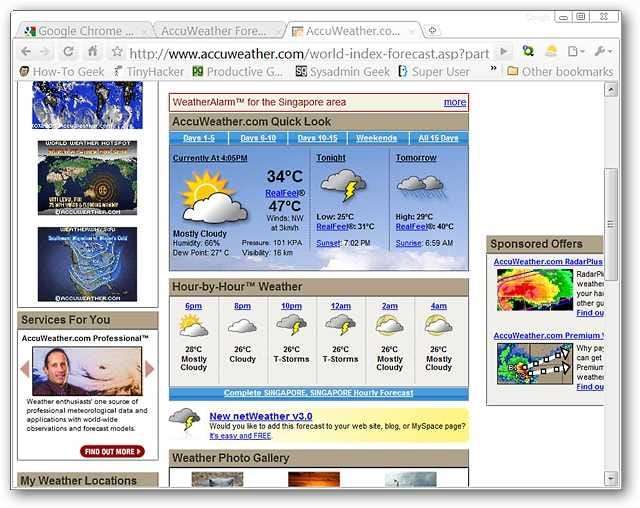Open a new tab with plus button
This screenshot has height=508, width=640.
[433, 30]
